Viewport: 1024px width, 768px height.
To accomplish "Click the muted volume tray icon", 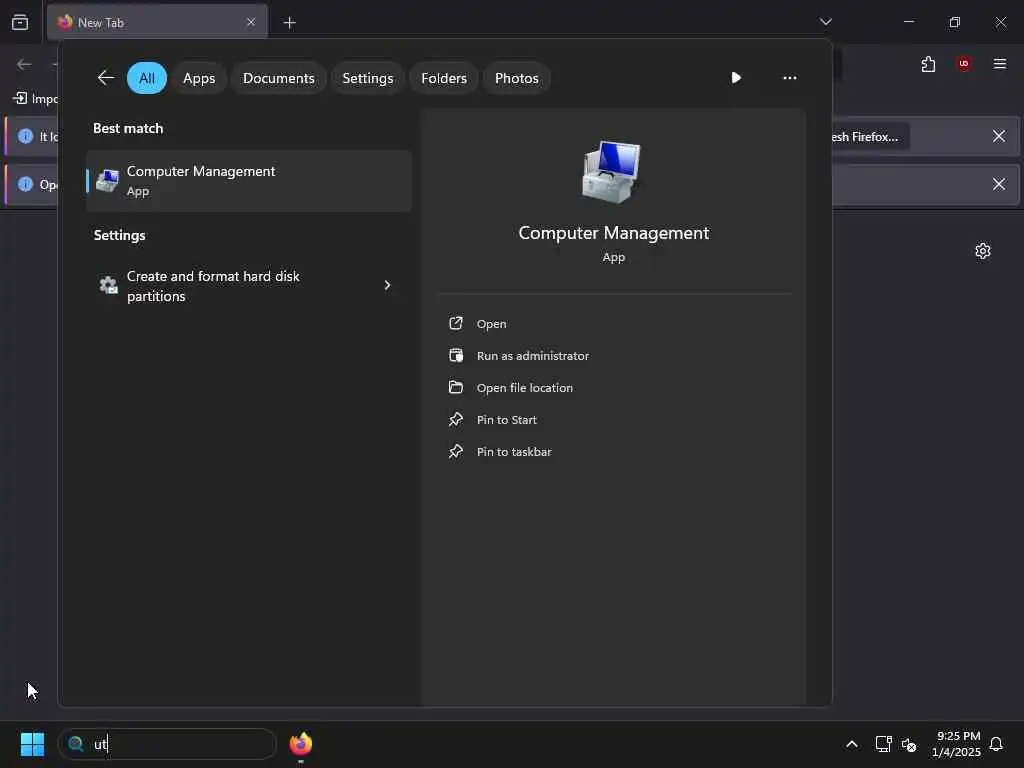I will pos(908,744).
